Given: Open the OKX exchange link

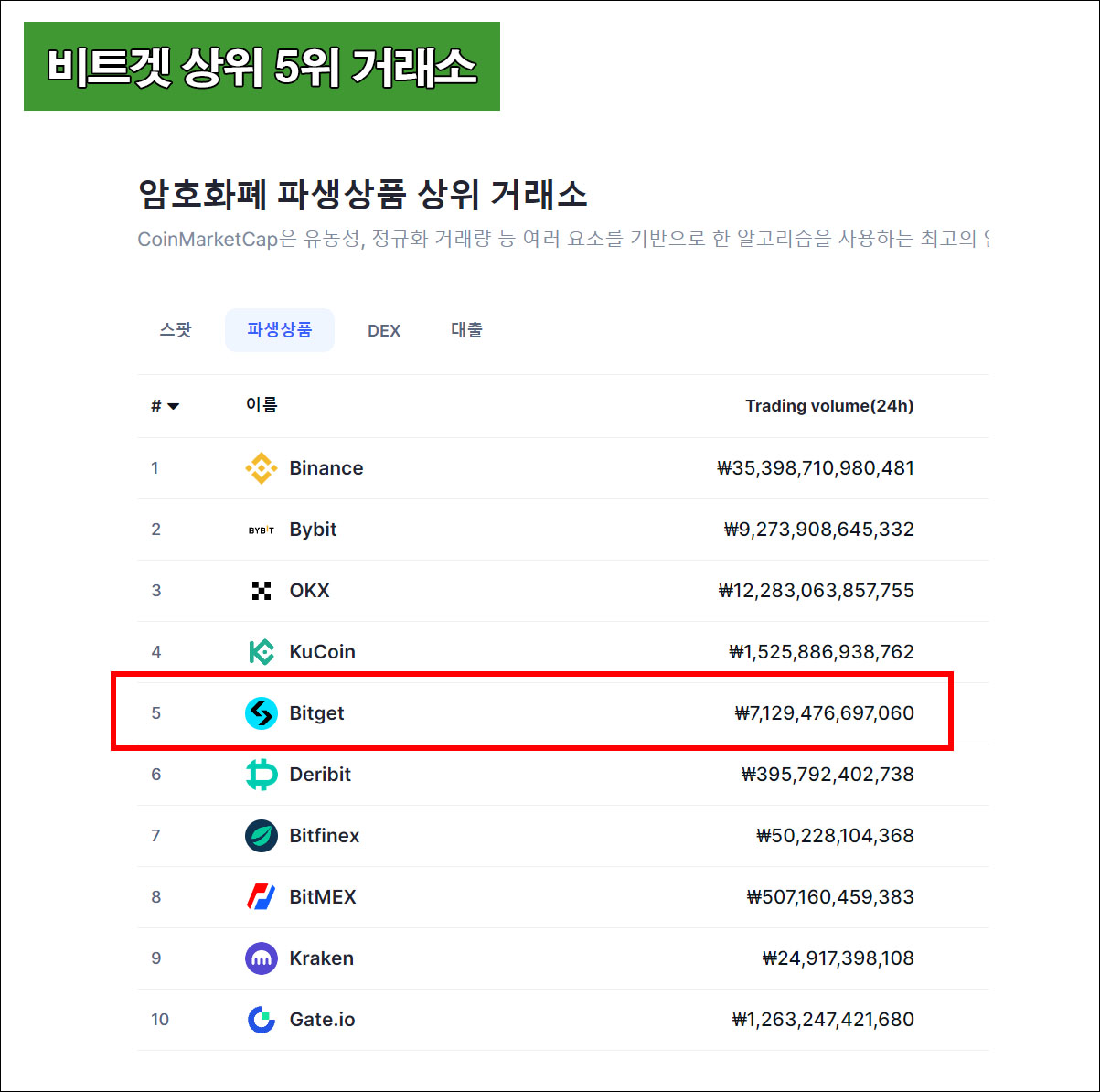Looking at the screenshot, I should coord(309,591).
